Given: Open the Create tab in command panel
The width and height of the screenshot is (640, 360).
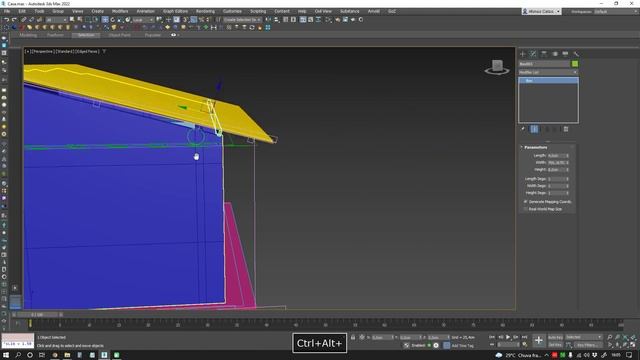Looking at the screenshot, I should [x=523, y=54].
